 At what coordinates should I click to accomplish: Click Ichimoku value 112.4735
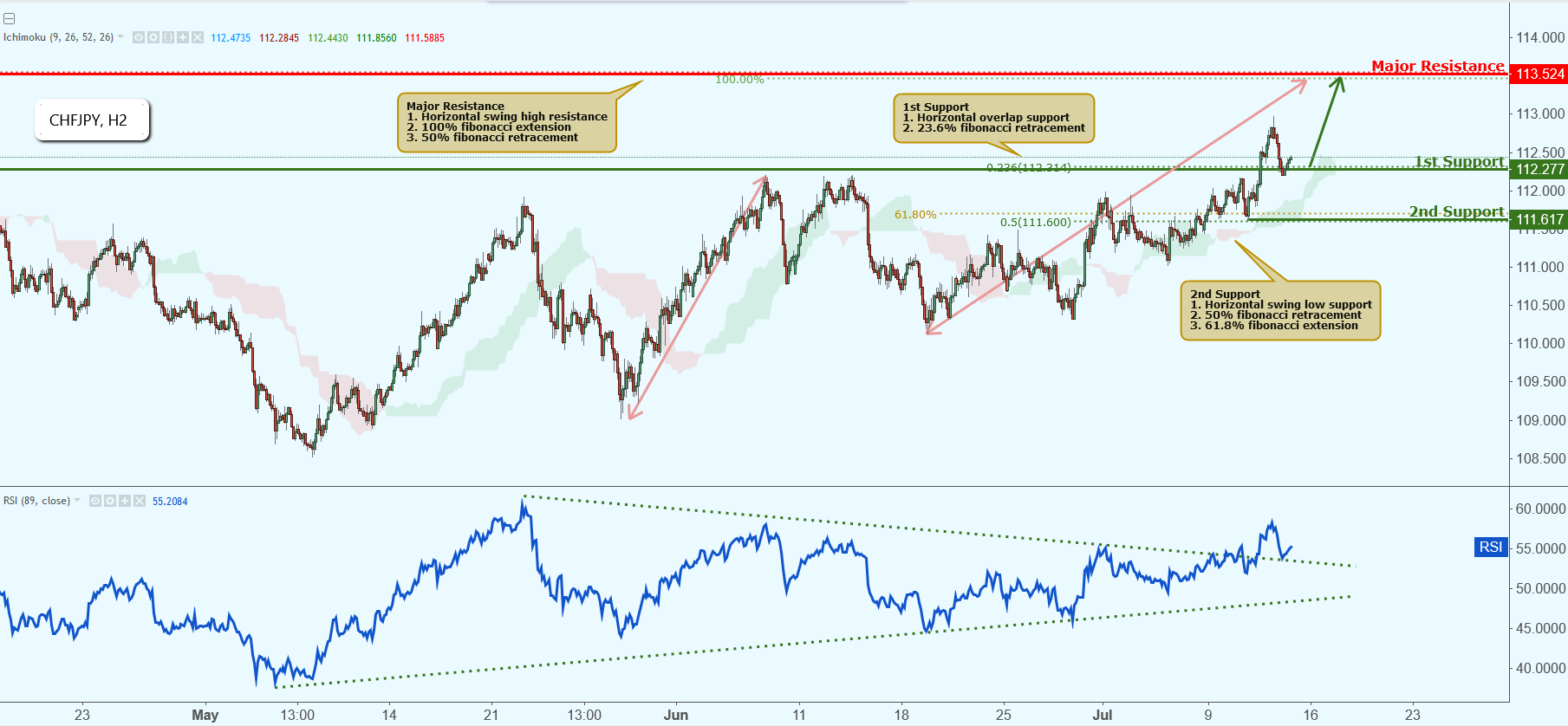(231, 38)
